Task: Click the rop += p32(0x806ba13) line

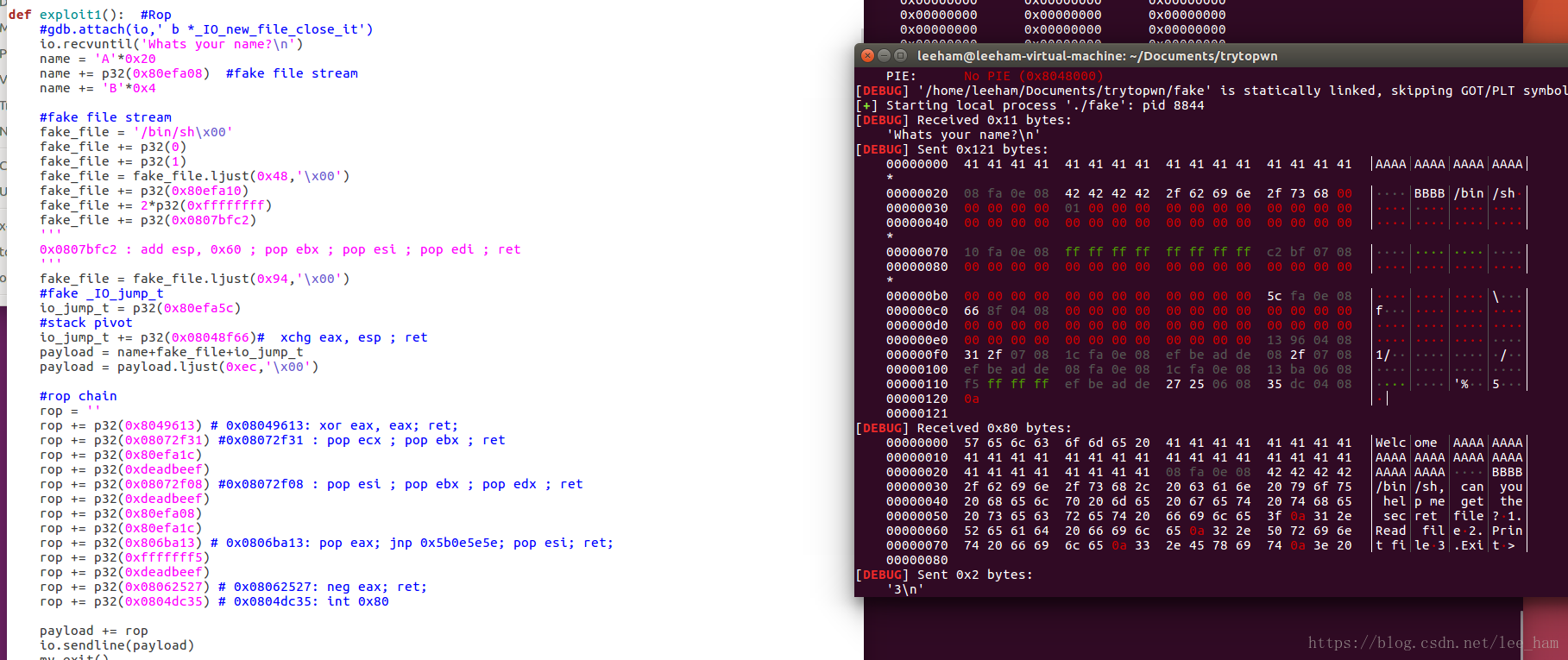Action: [326, 543]
